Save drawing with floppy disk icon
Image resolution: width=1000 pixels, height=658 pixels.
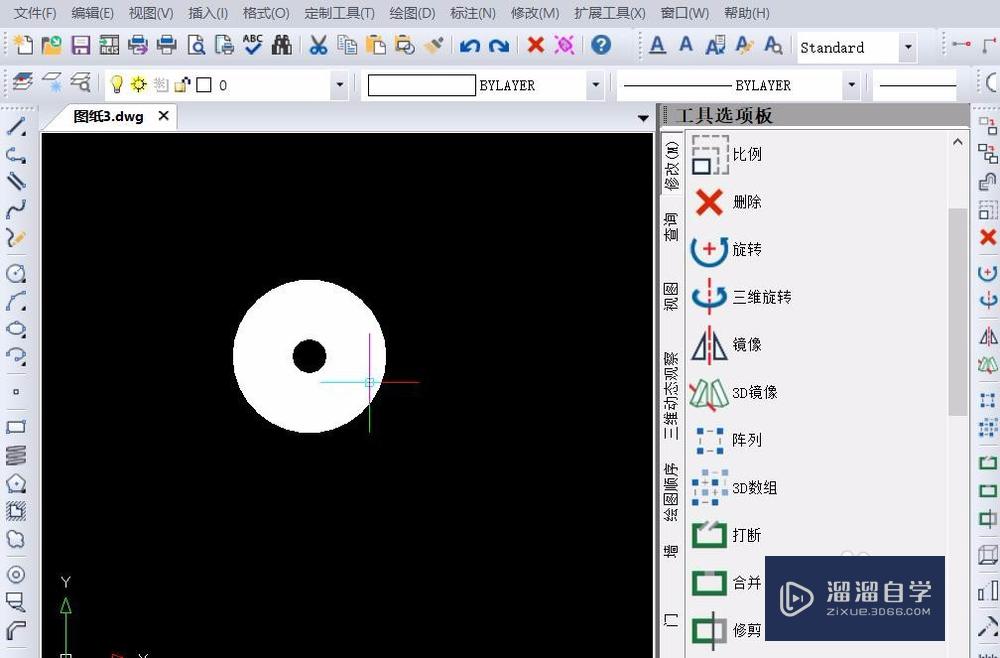[x=80, y=45]
